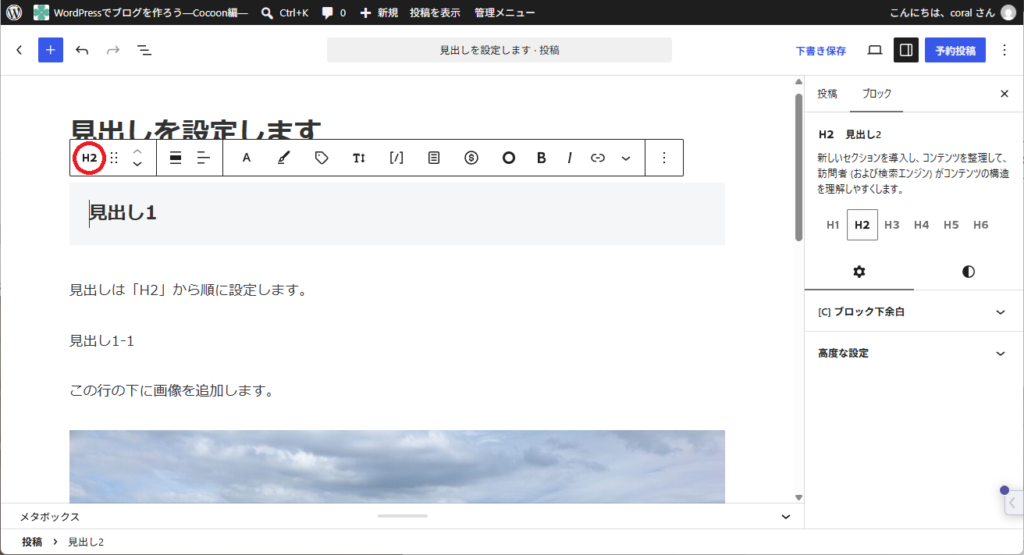1024x555 pixels.
Task: Open comments bubble in admin bar
Action: [334, 12]
